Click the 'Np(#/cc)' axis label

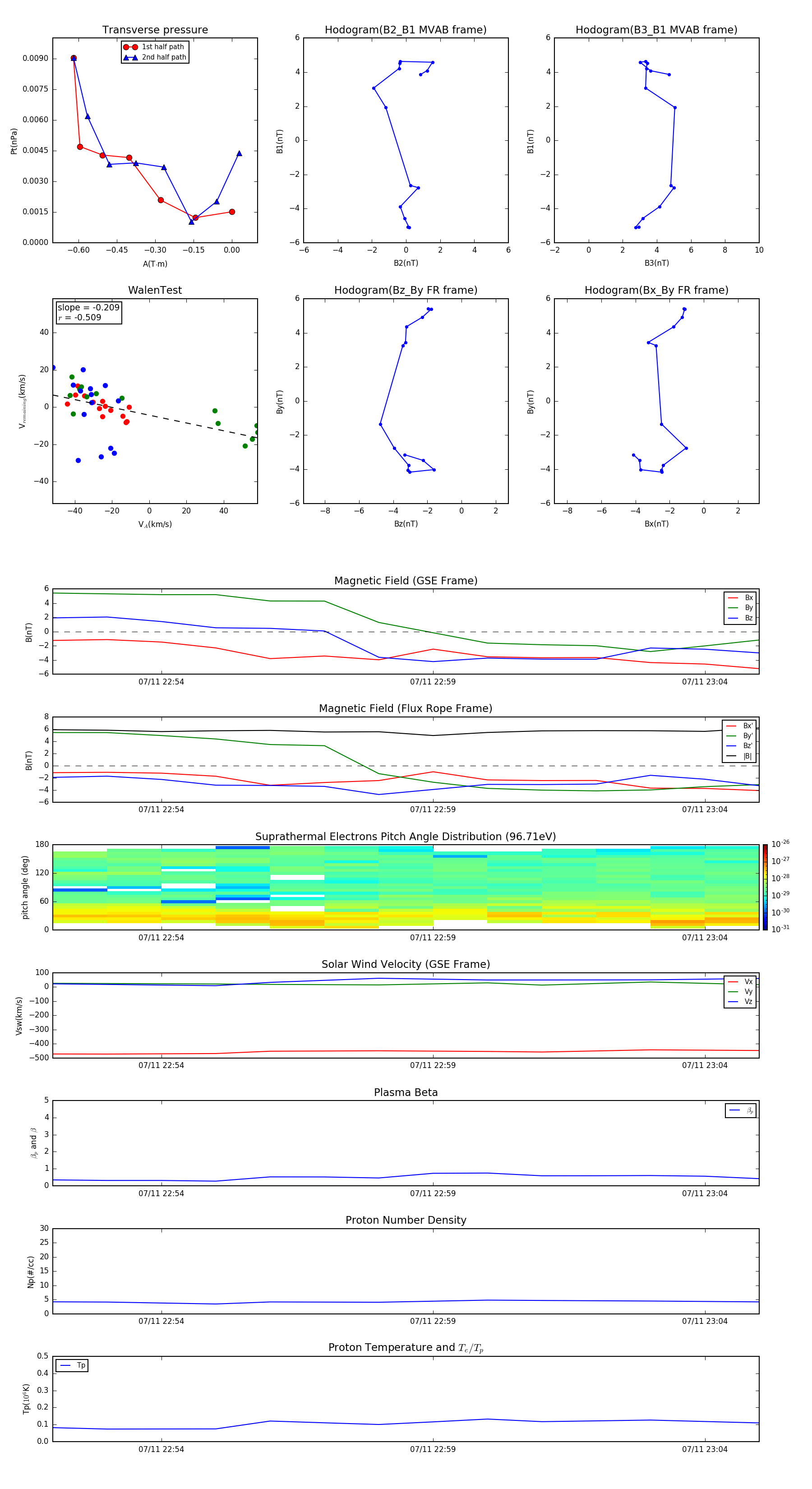pos(31,1272)
